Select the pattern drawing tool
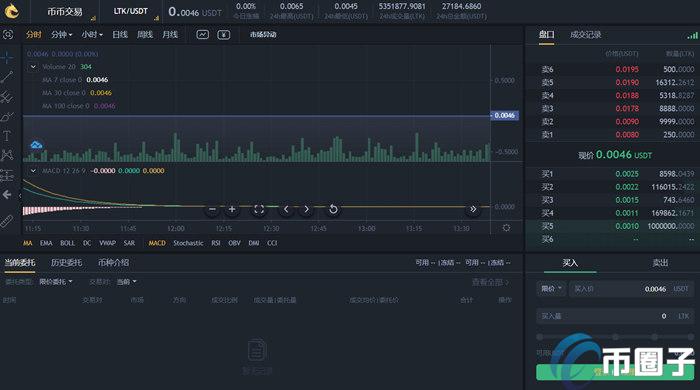Viewport: 700px width, 390px height. point(7,155)
